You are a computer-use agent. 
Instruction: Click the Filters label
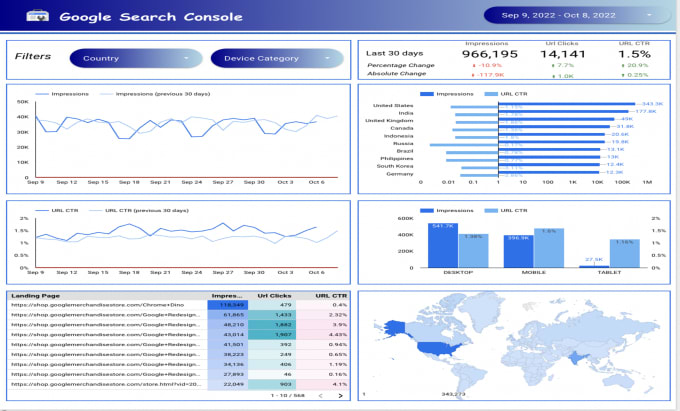tap(33, 56)
